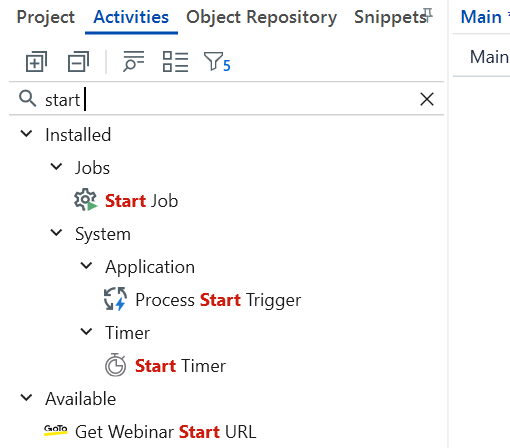Image resolution: width=510 pixels, height=448 pixels.
Task: Collapse the Installed section
Action: click(26, 134)
